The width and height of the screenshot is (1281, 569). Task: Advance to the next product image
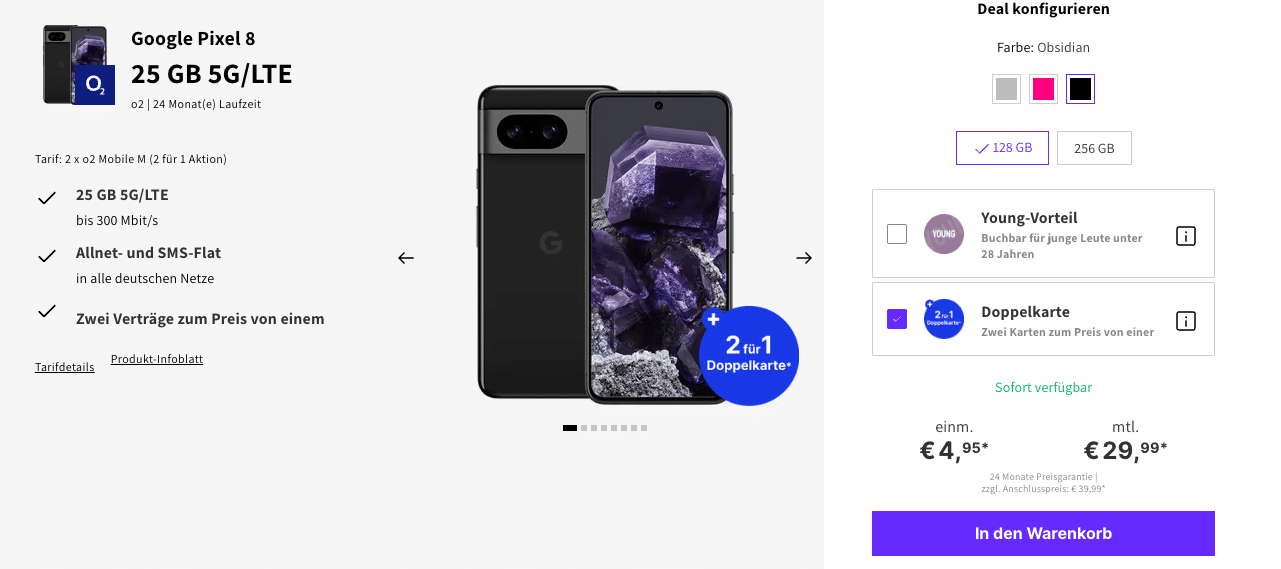pos(804,258)
